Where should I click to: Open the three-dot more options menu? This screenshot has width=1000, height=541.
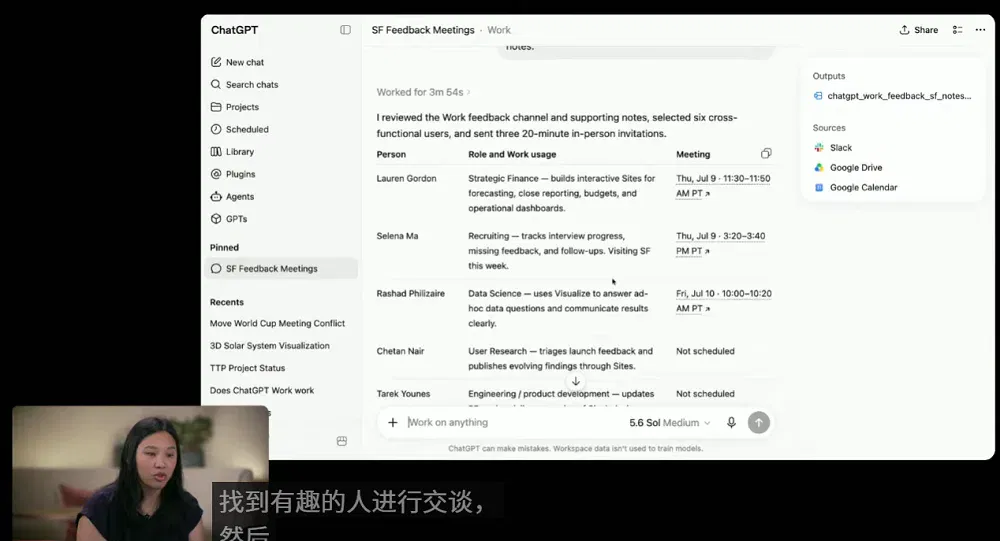980,30
